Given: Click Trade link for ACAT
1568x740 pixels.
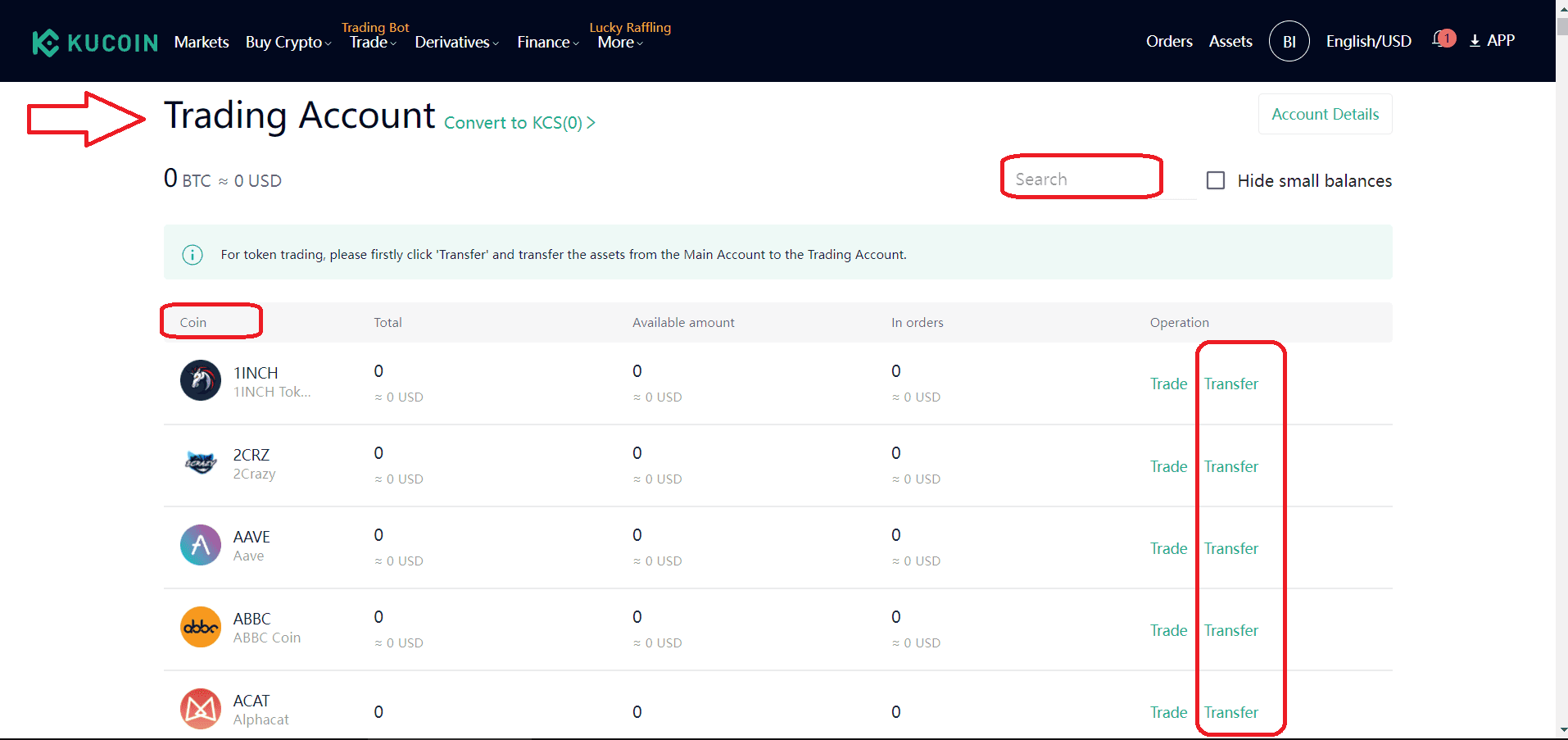Looking at the screenshot, I should pos(1168,712).
